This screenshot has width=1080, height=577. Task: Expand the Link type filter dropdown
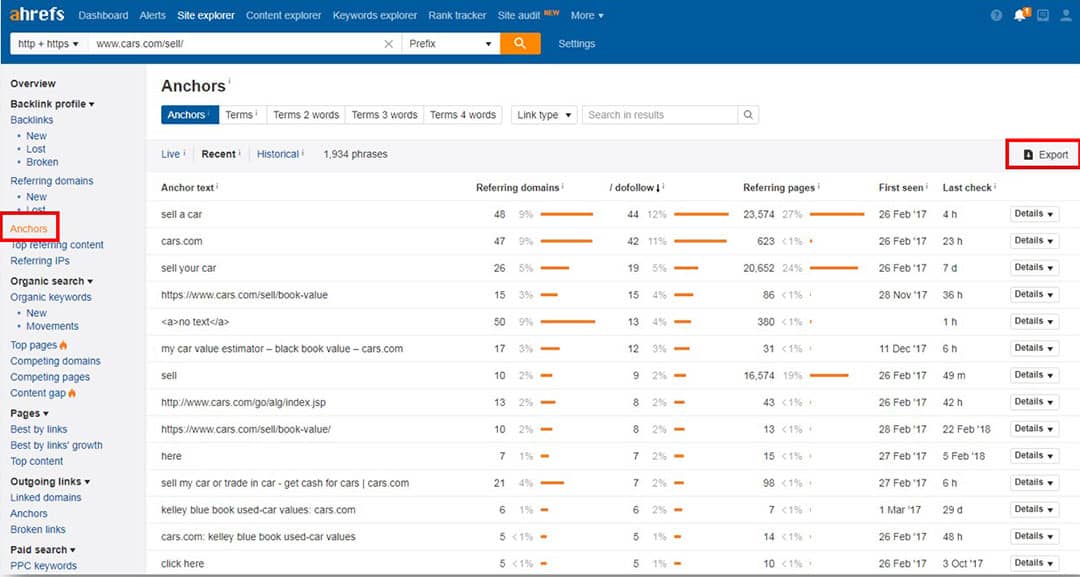tap(544, 115)
